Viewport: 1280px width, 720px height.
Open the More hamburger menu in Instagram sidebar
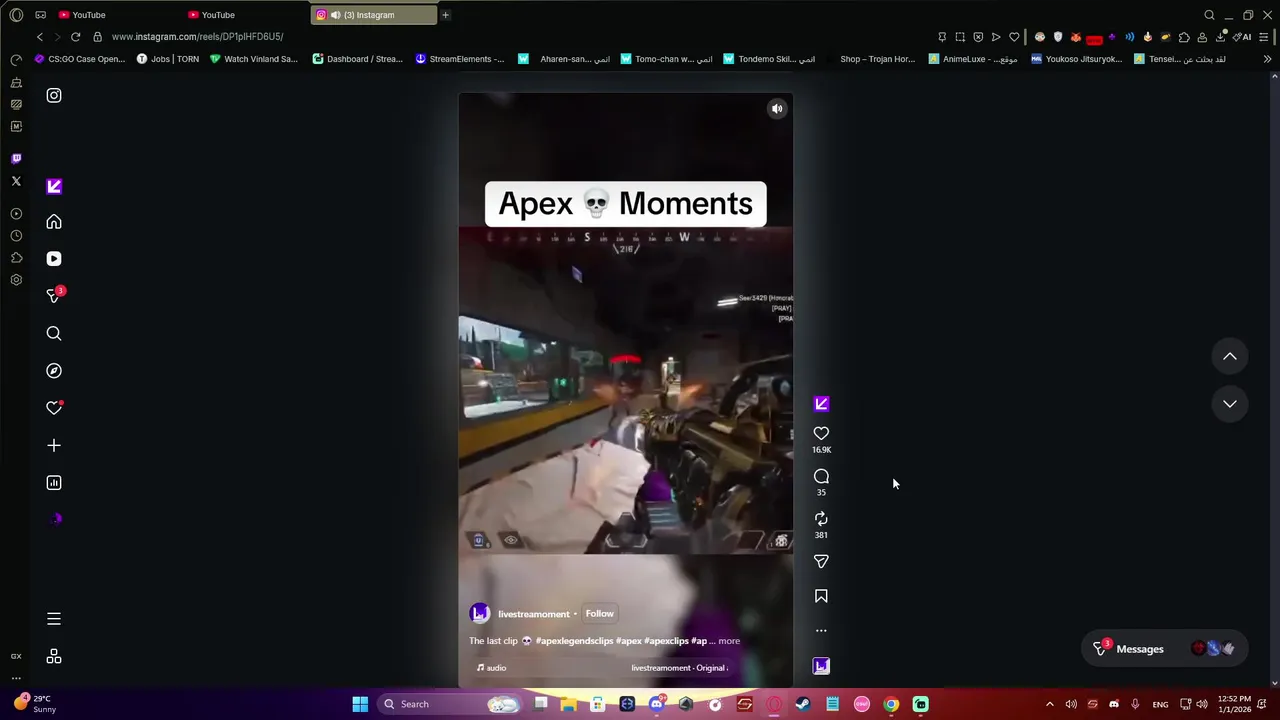point(54,619)
